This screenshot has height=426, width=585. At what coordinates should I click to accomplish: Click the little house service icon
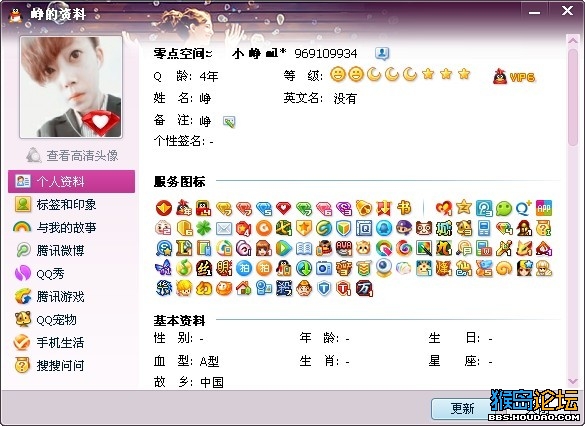coord(244,288)
